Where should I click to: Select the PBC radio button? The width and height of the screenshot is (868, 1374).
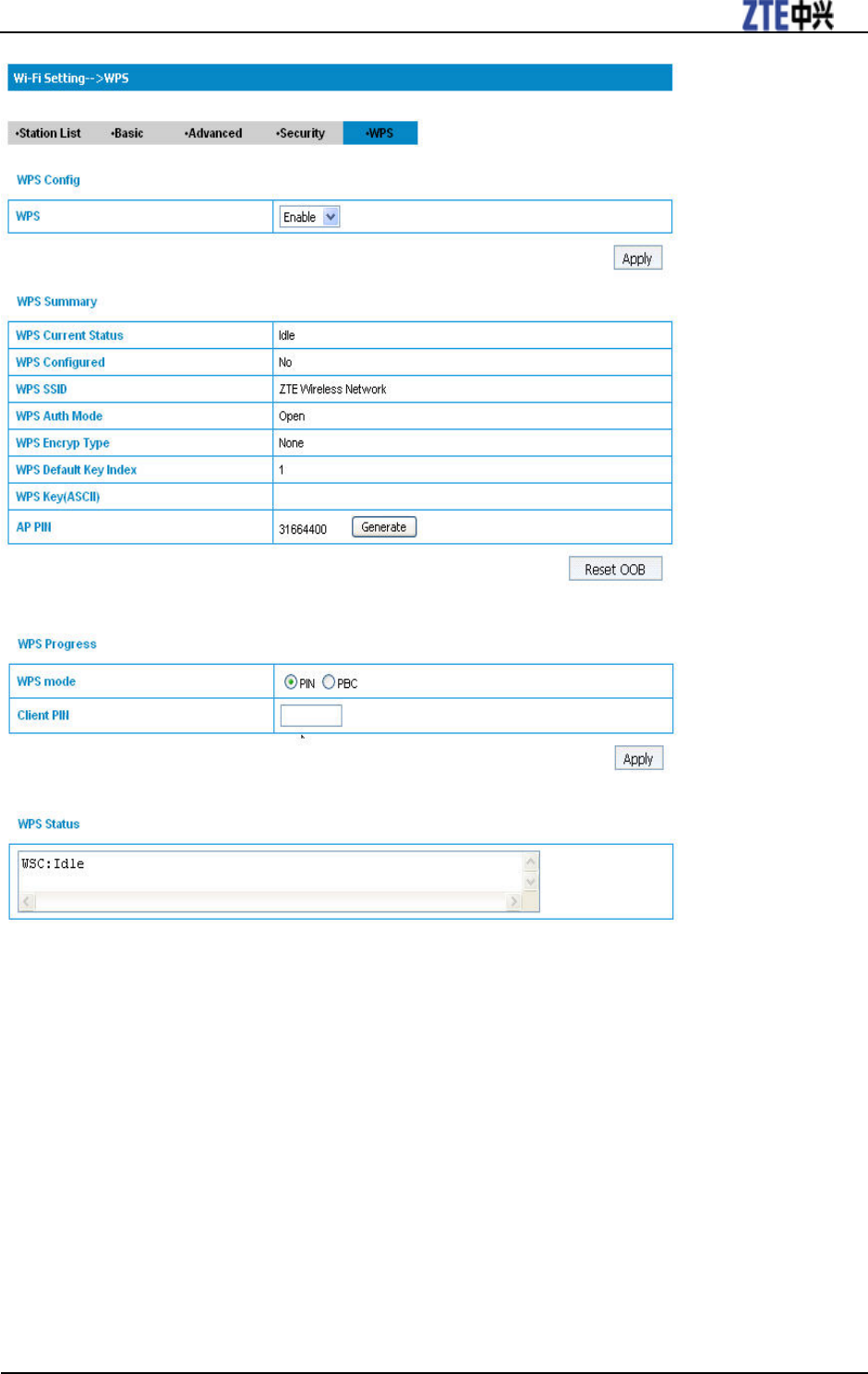329,682
